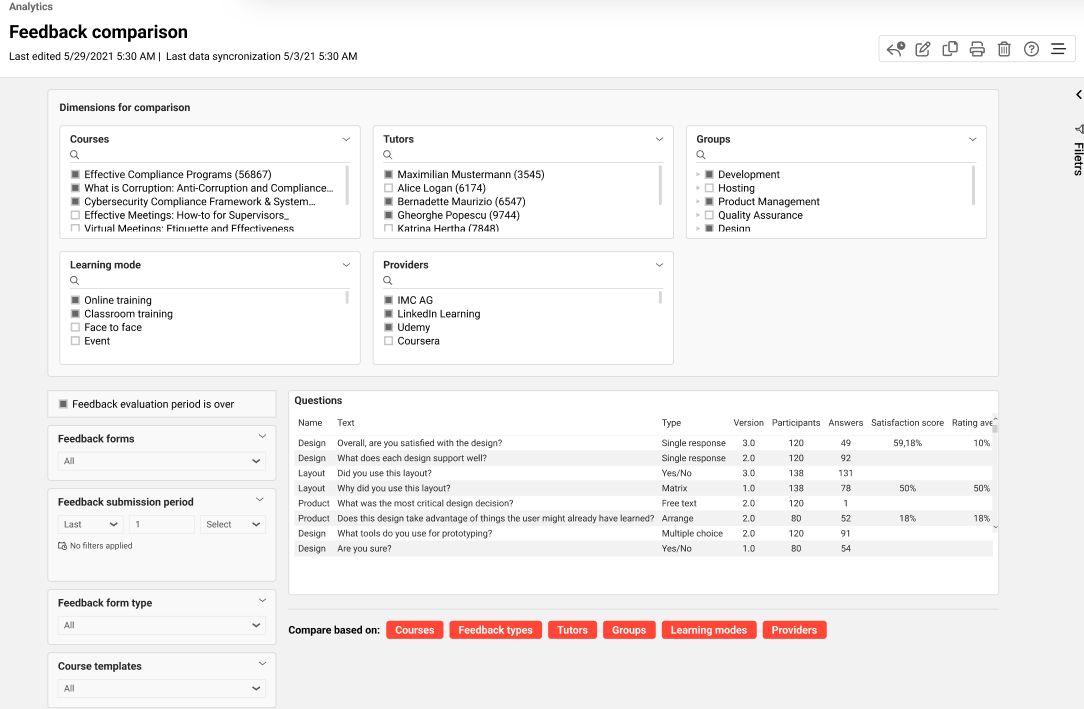Viewport: 1084px width, 709px height.
Task: Click the Satisfaction score column header
Action: (x=907, y=423)
